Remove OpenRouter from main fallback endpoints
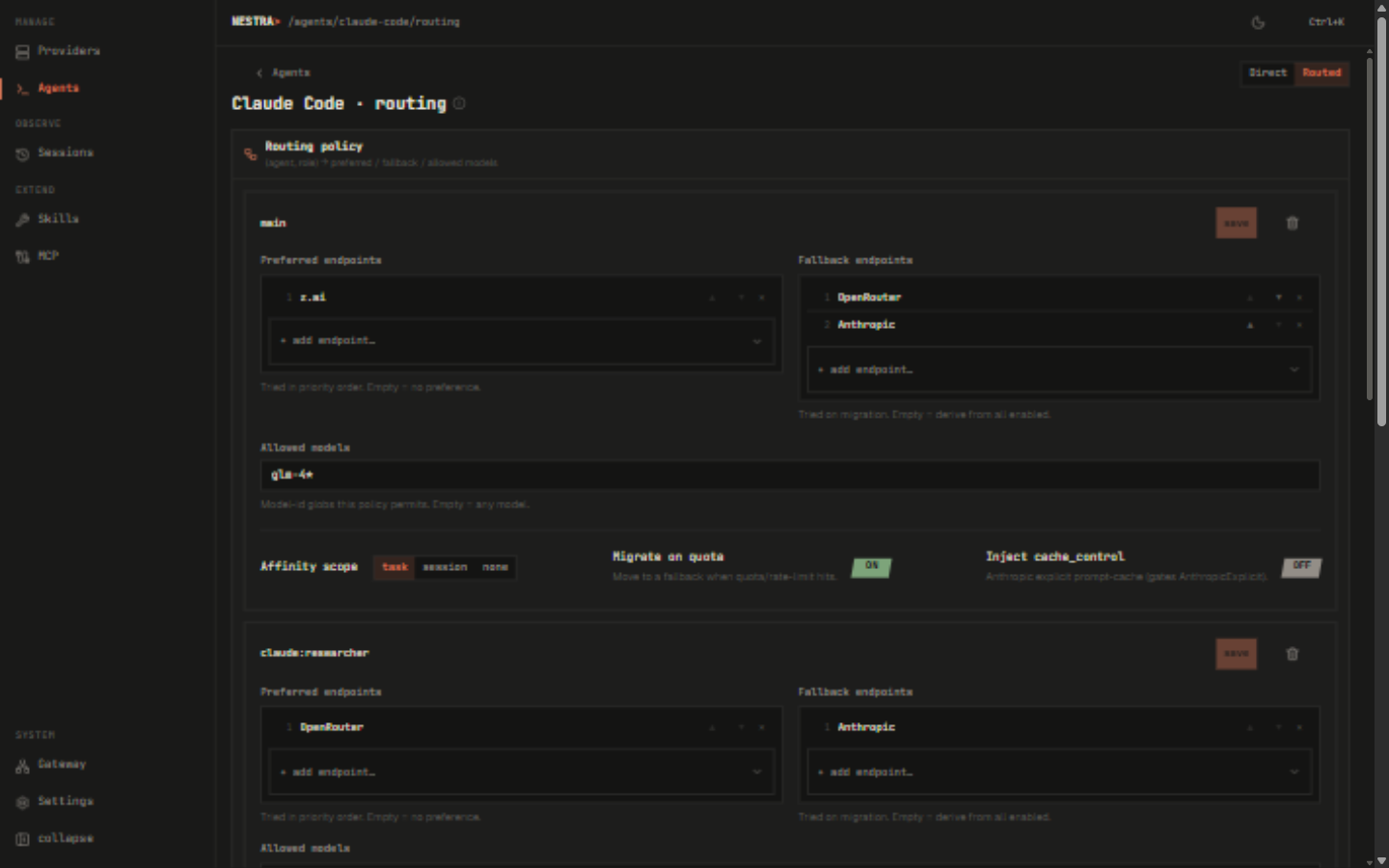 pyautogui.click(x=1299, y=298)
